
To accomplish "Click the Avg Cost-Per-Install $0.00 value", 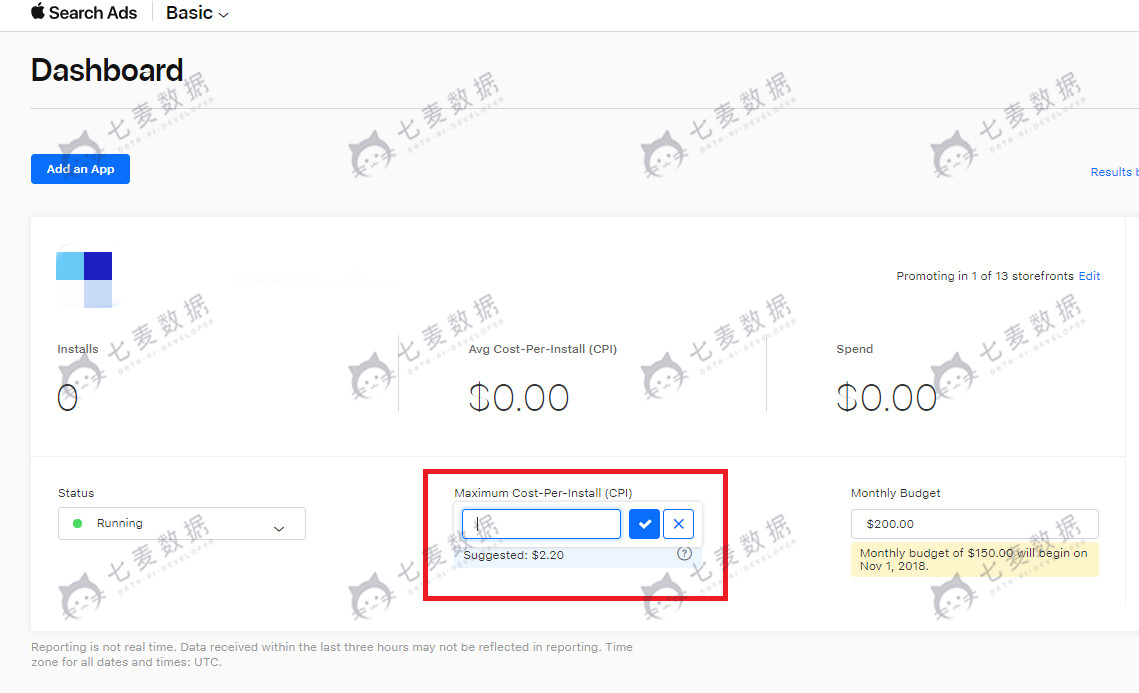I will tap(519, 397).
